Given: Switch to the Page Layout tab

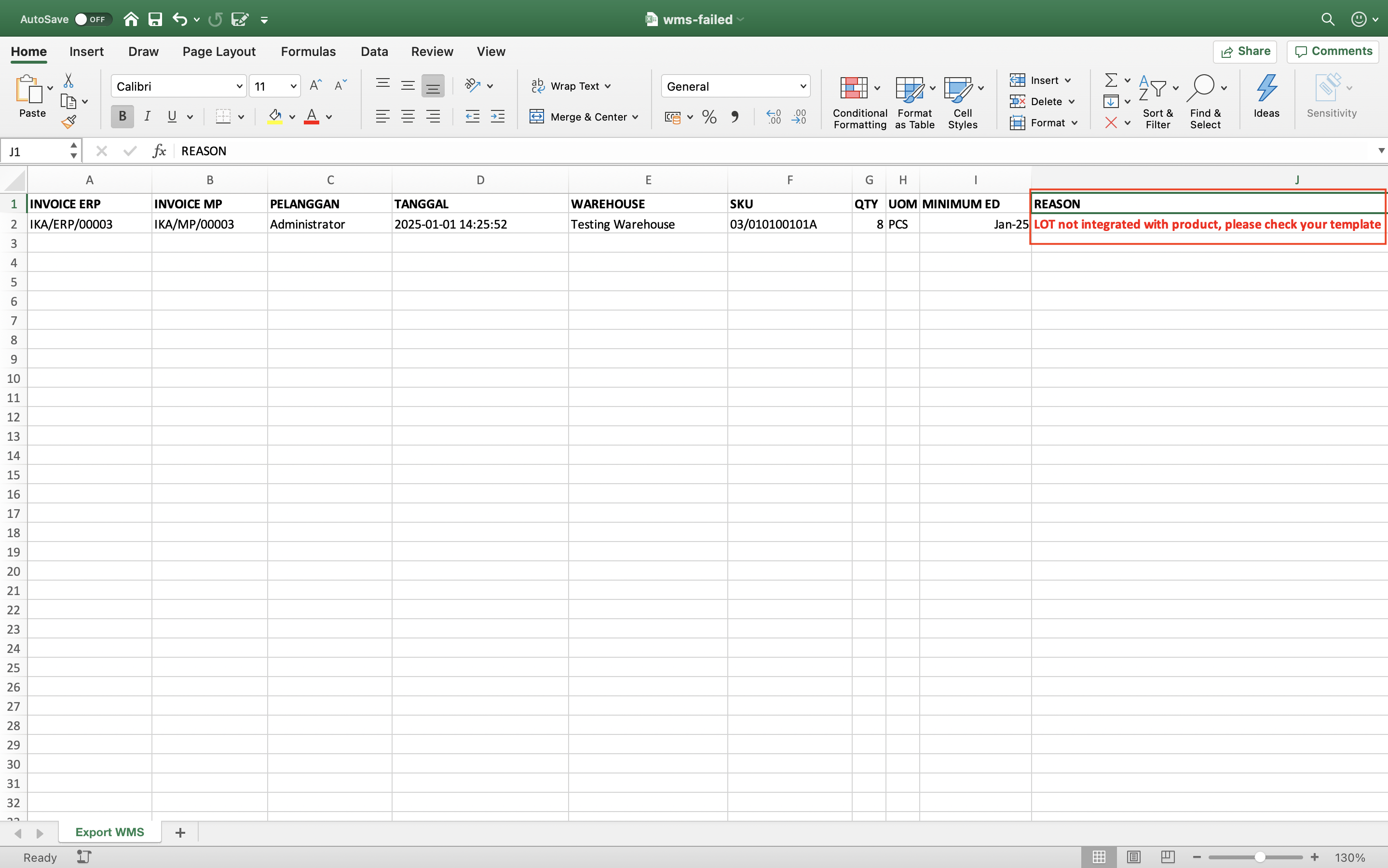Looking at the screenshot, I should [218, 51].
